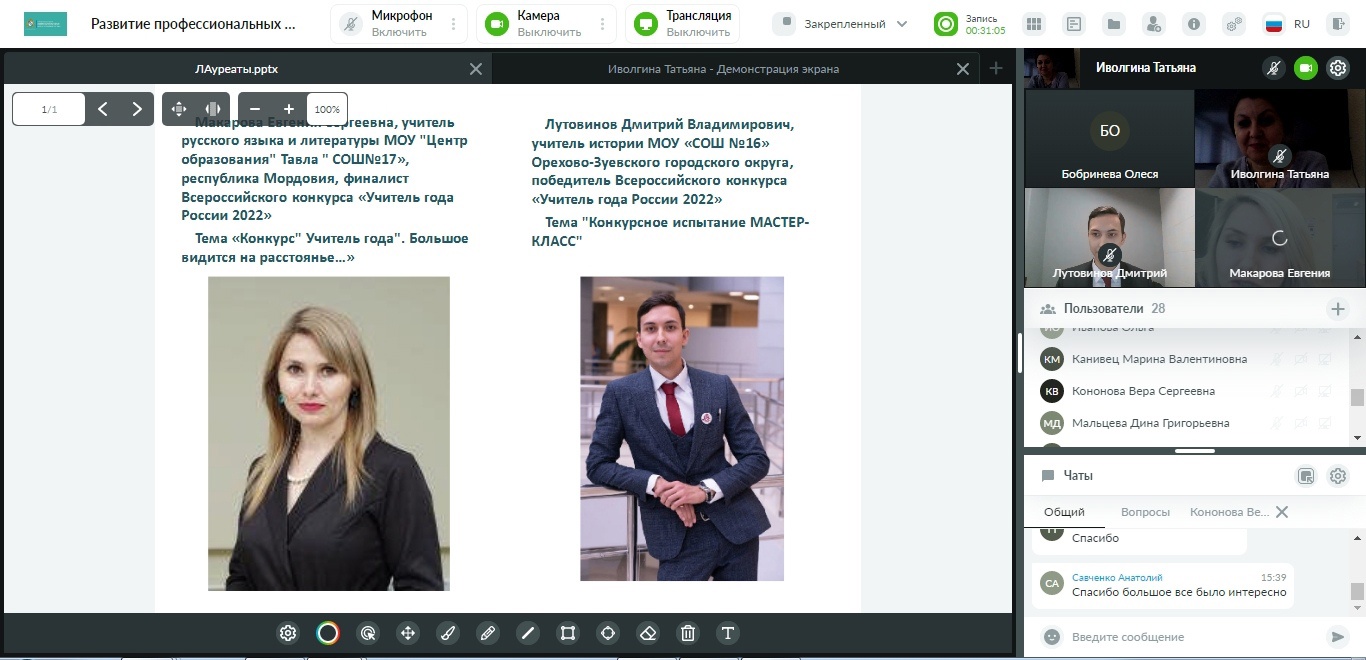The width and height of the screenshot is (1366, 660).
Task: Click the trash can to clear drawings
Action: pos(688,633)
